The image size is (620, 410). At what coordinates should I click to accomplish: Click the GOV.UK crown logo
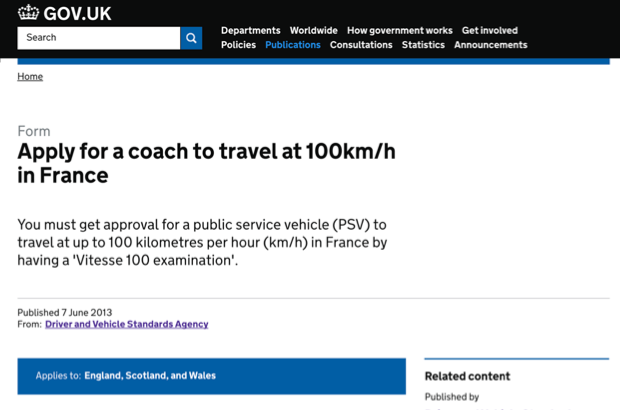point(28,12)
